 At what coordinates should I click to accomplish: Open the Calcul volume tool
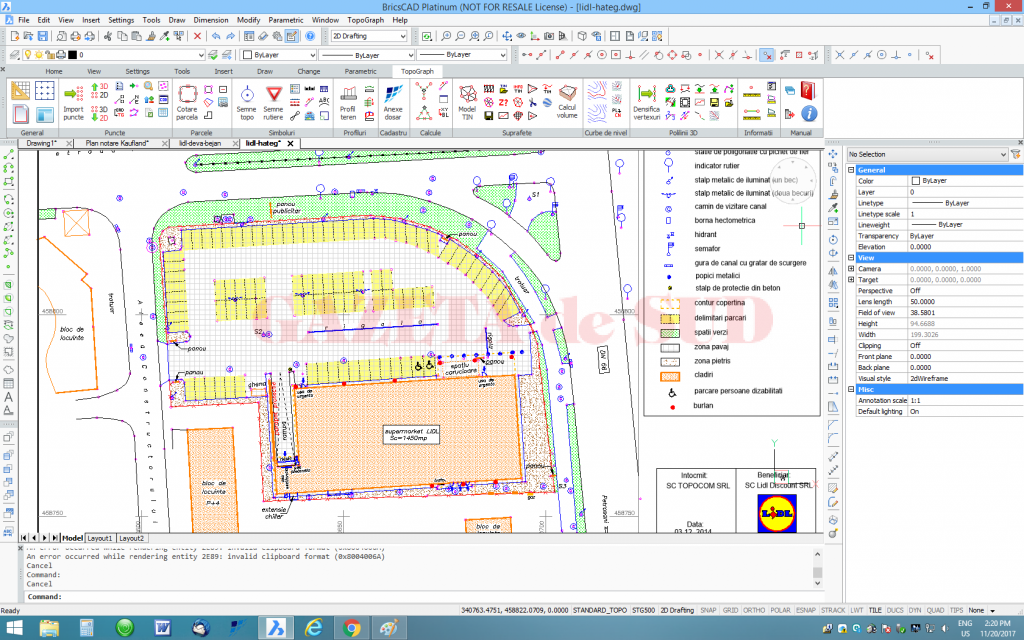567,101
